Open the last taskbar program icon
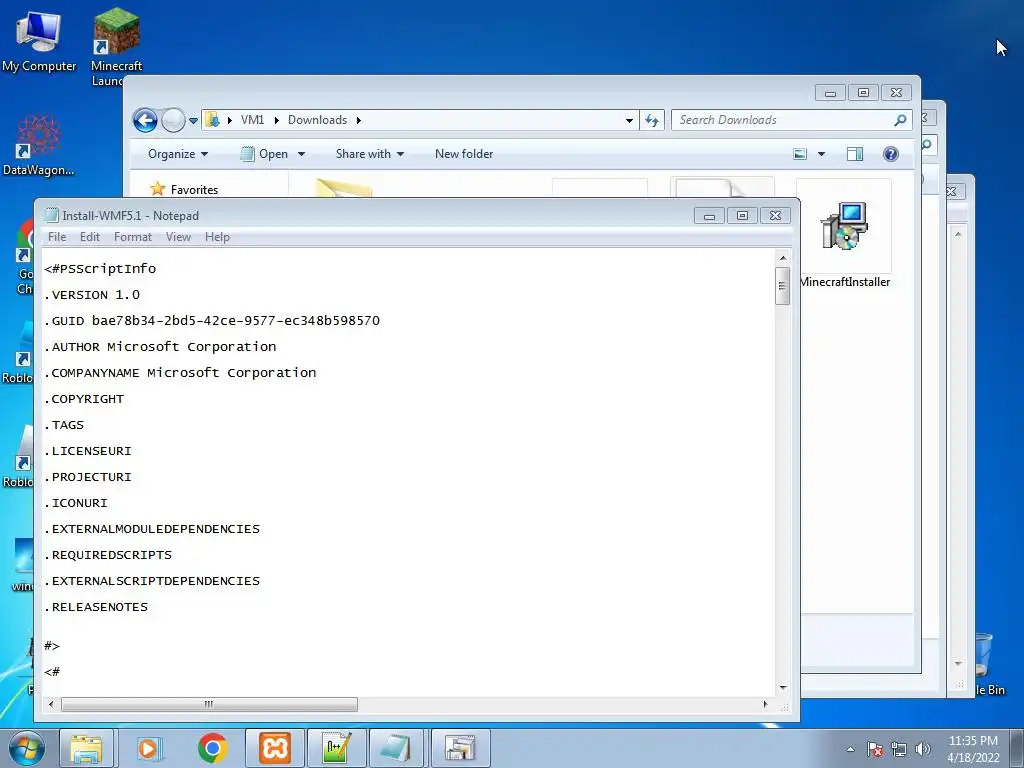The image size is (1024, 768). coord(460,748)
